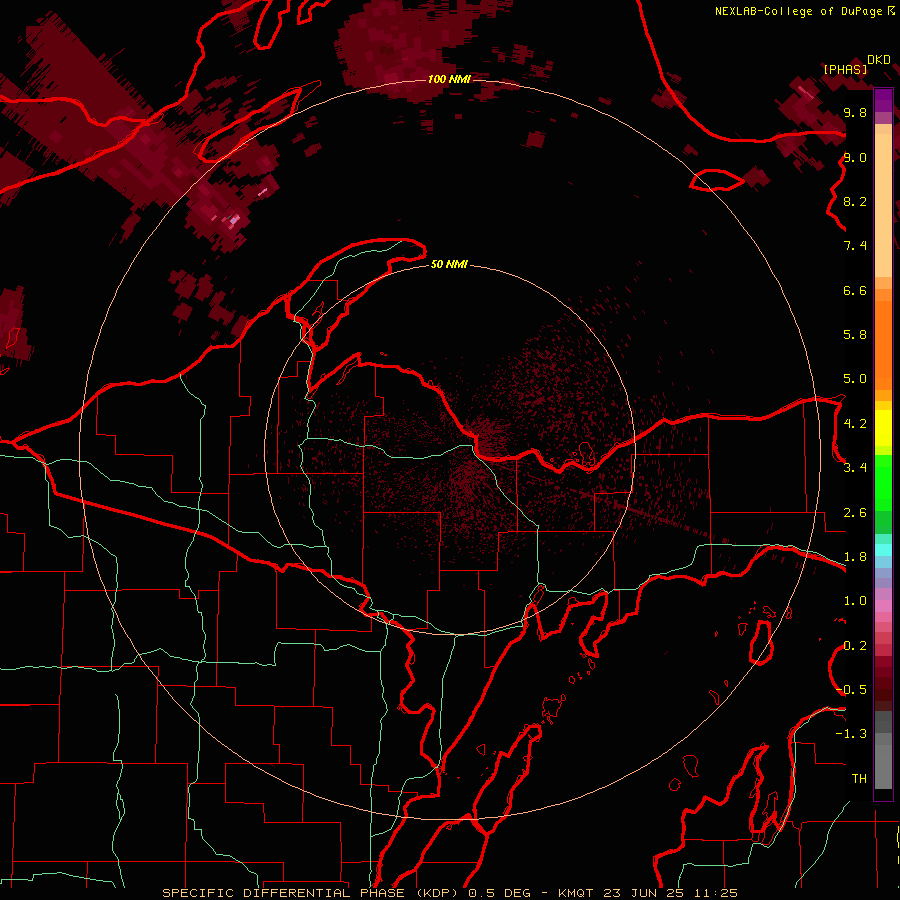The height and width of the screenshot is (900, 900).
Task: Click the 7.4 scale value
Action: [855, 246]
